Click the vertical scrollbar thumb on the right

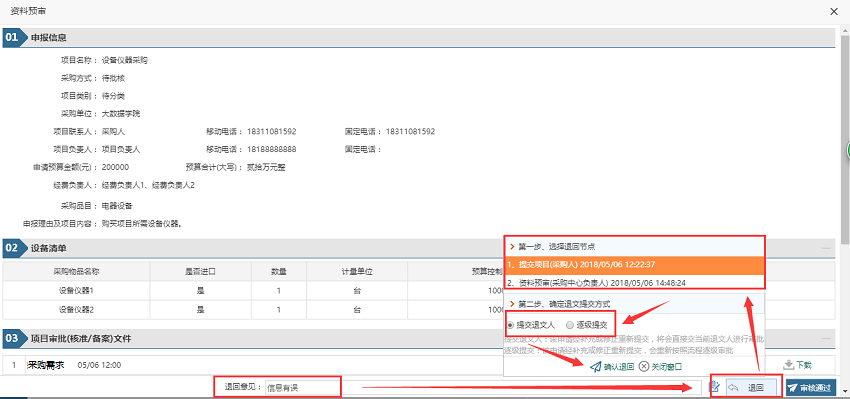click(845, 141)
